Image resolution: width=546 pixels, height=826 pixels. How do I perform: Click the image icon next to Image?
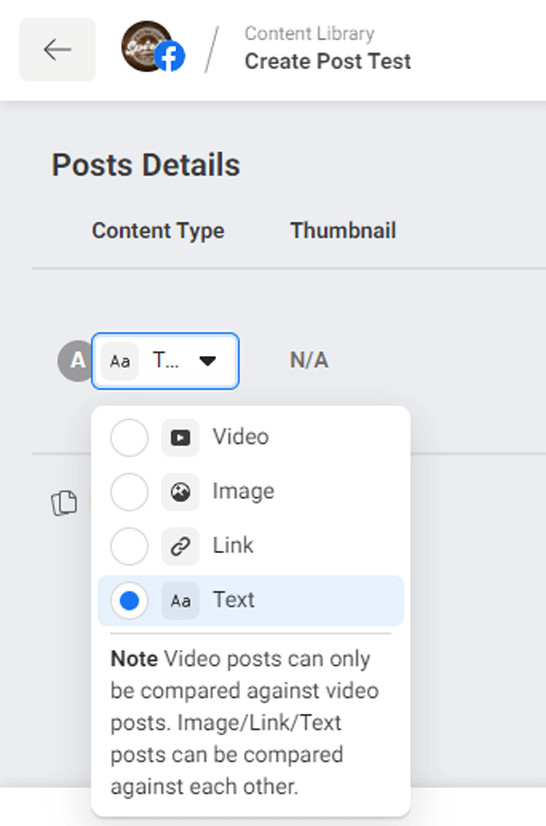(180, 492)
